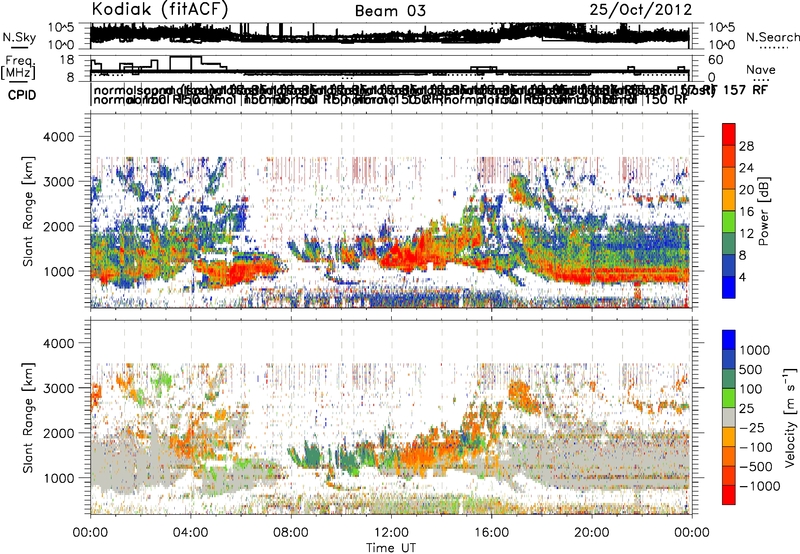
Task: Click the "18" frequency axis tick
Action: coord(67,60)
